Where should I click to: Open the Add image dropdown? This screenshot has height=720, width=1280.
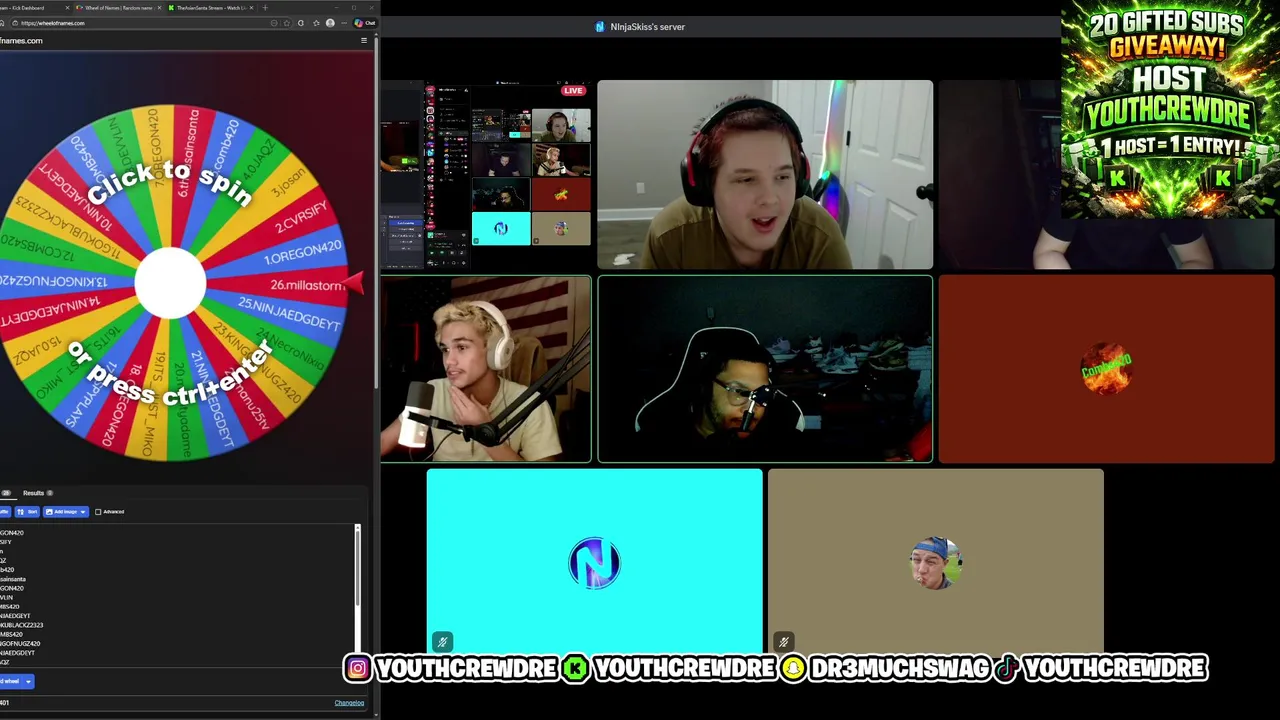click(66, 512)
